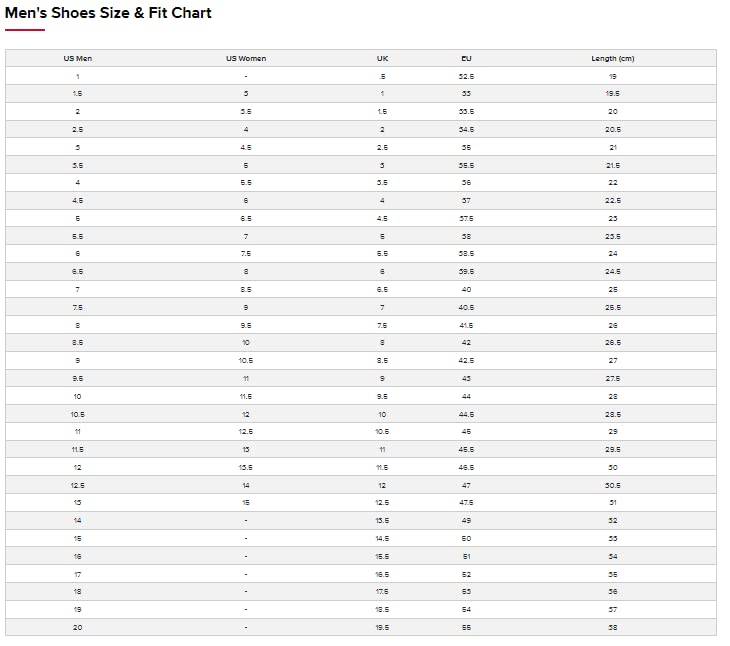Viewport: 730px width, 646px height.
Task: Click the UK size 16.5 cell
Action: coord(382,574)
